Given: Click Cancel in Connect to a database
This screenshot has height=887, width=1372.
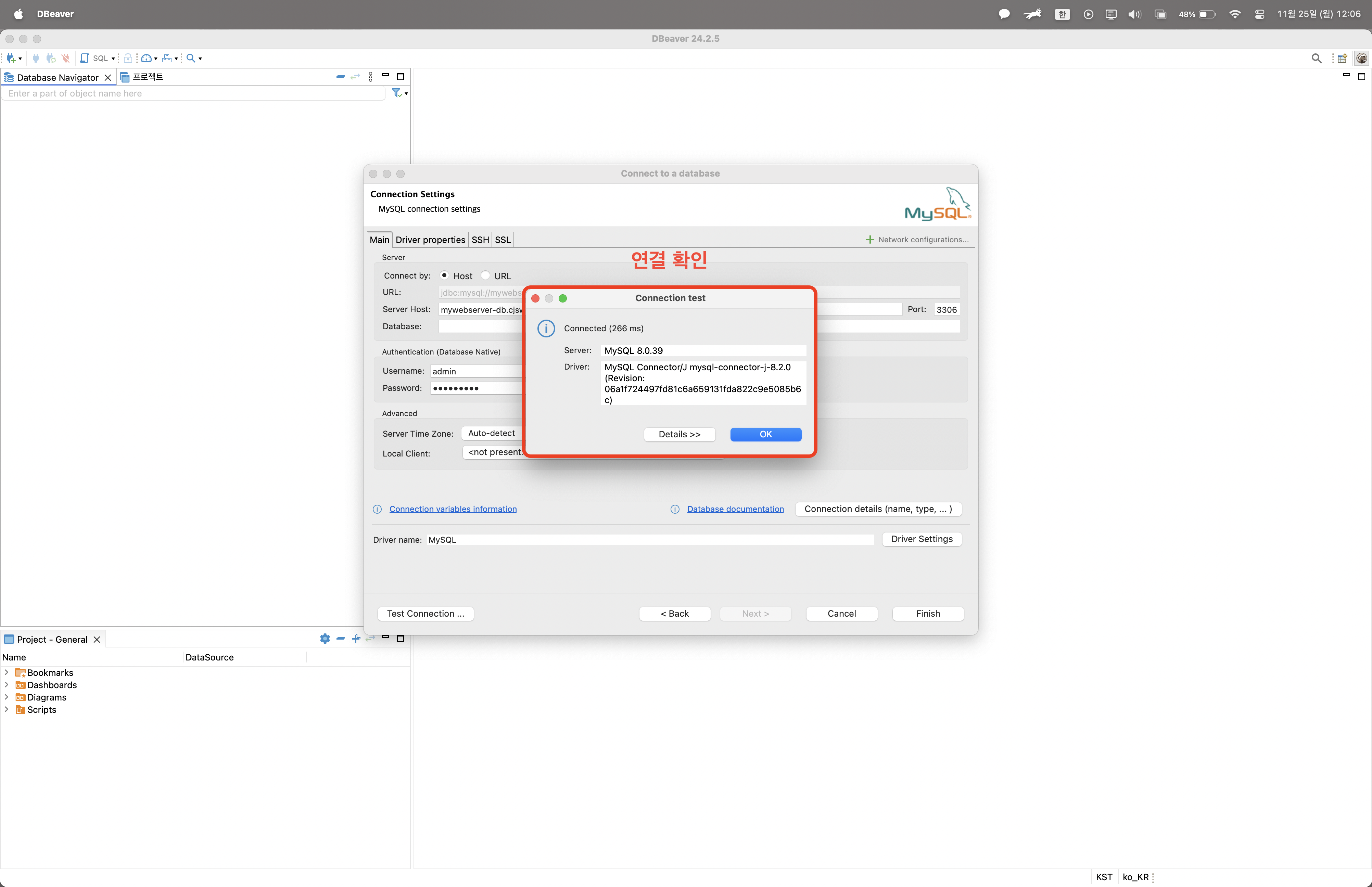Looking at the screenshot, I should tap(841, 614).
